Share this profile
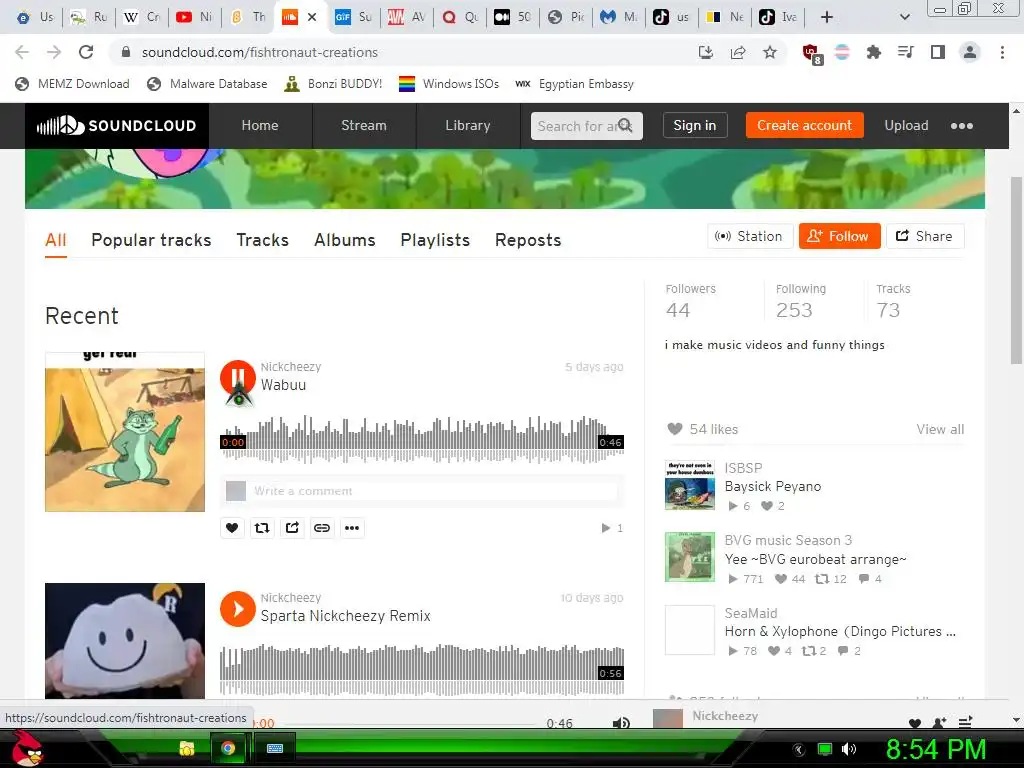Viewport: 1024px width, 768px height. point(925,236)
